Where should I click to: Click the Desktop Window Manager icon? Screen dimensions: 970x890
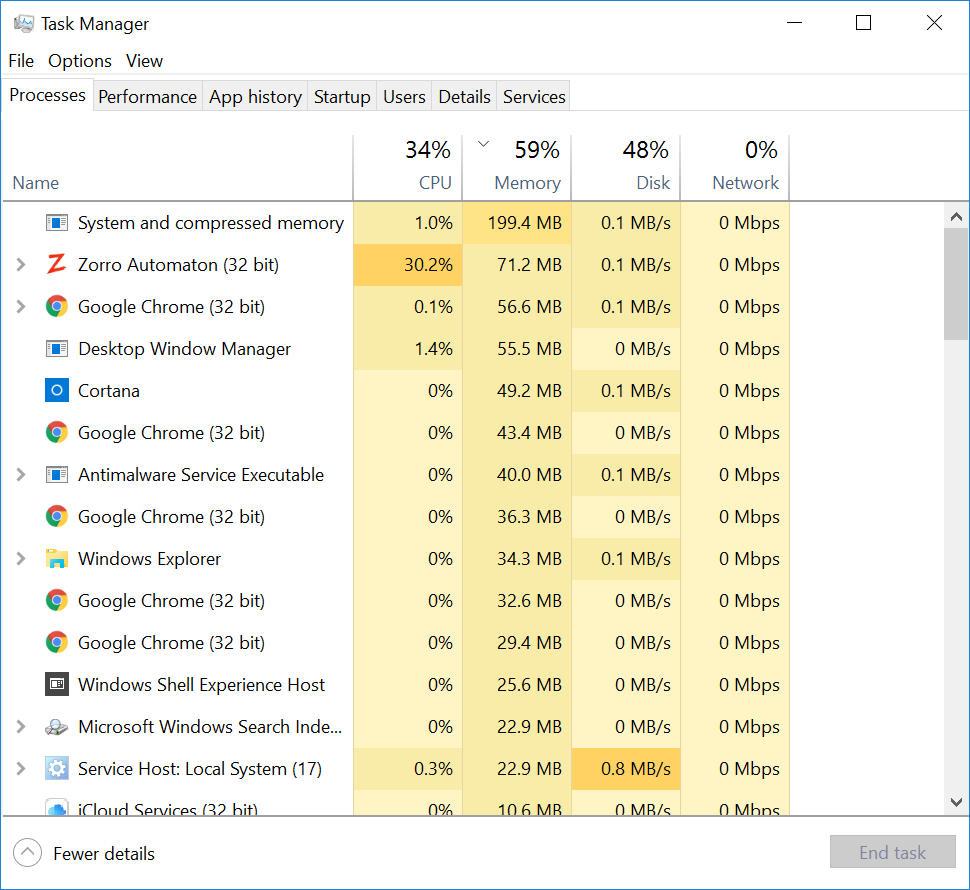click(57, 349)
